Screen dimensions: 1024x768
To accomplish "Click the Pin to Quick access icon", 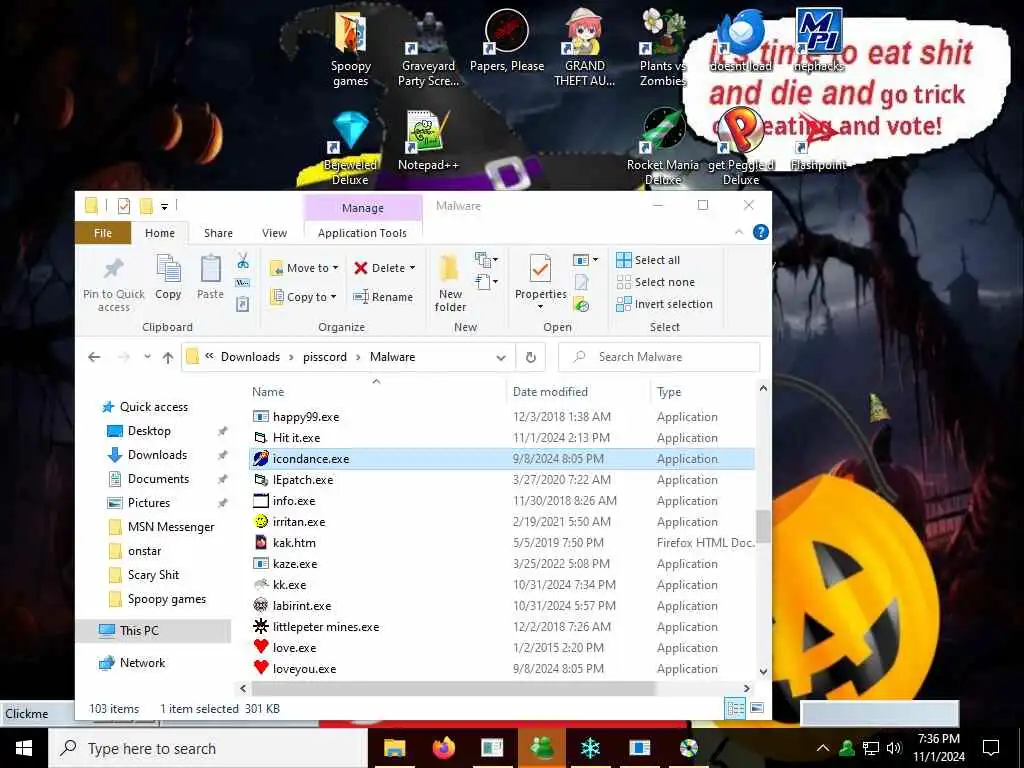I will [x=114, y=268].
